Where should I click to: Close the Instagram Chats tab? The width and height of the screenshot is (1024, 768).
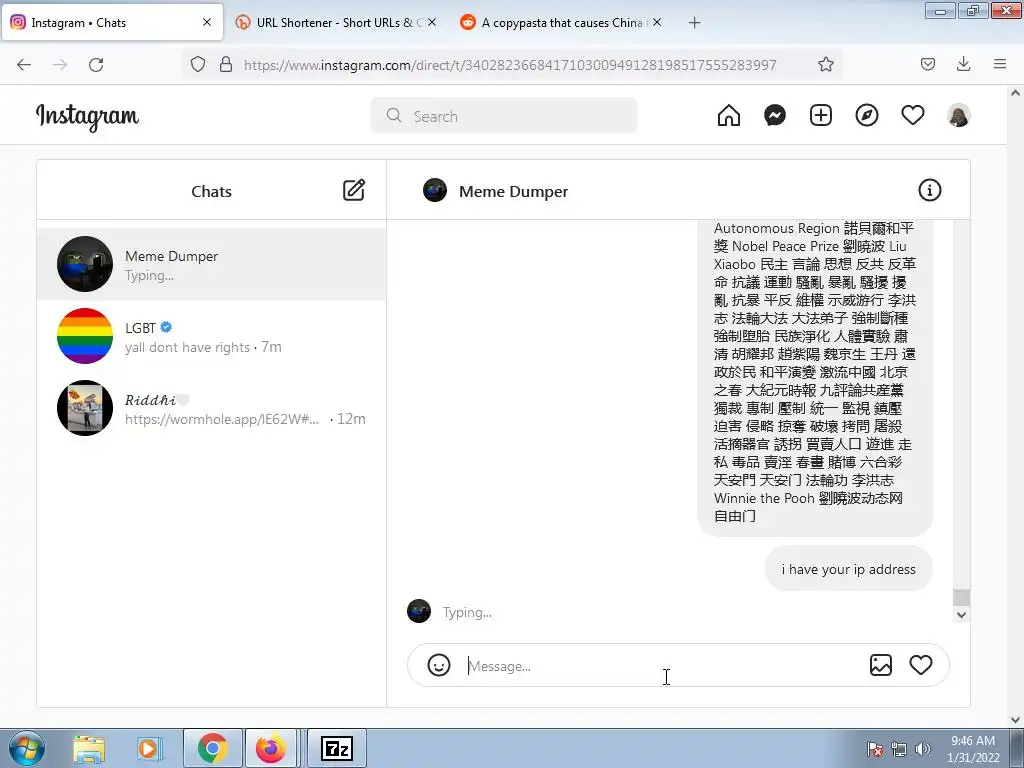click(207, 22)
